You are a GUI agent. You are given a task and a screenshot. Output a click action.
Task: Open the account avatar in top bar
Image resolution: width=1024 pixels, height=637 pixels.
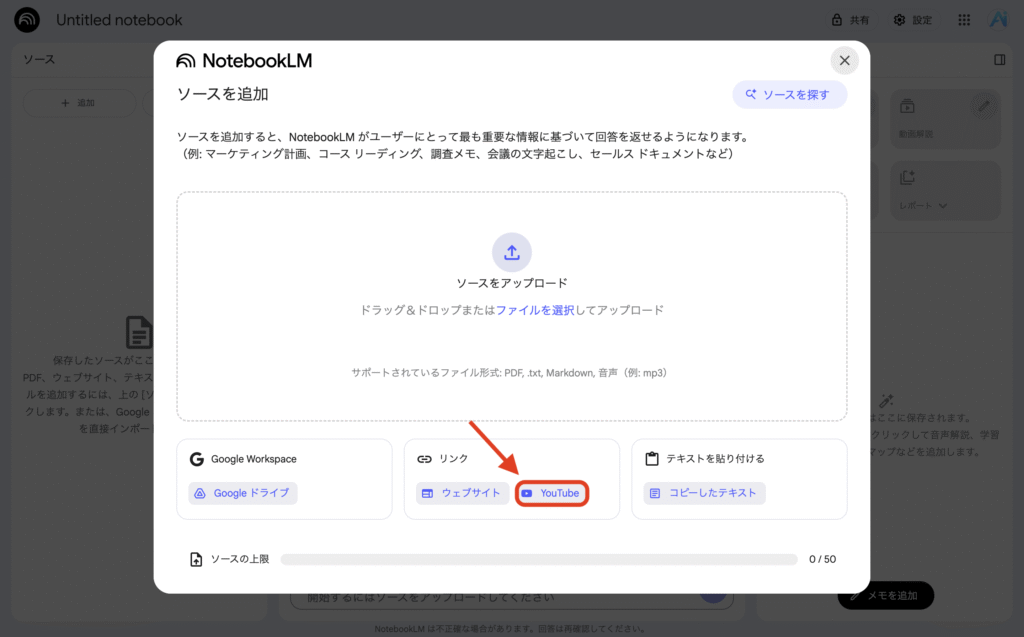999,20
